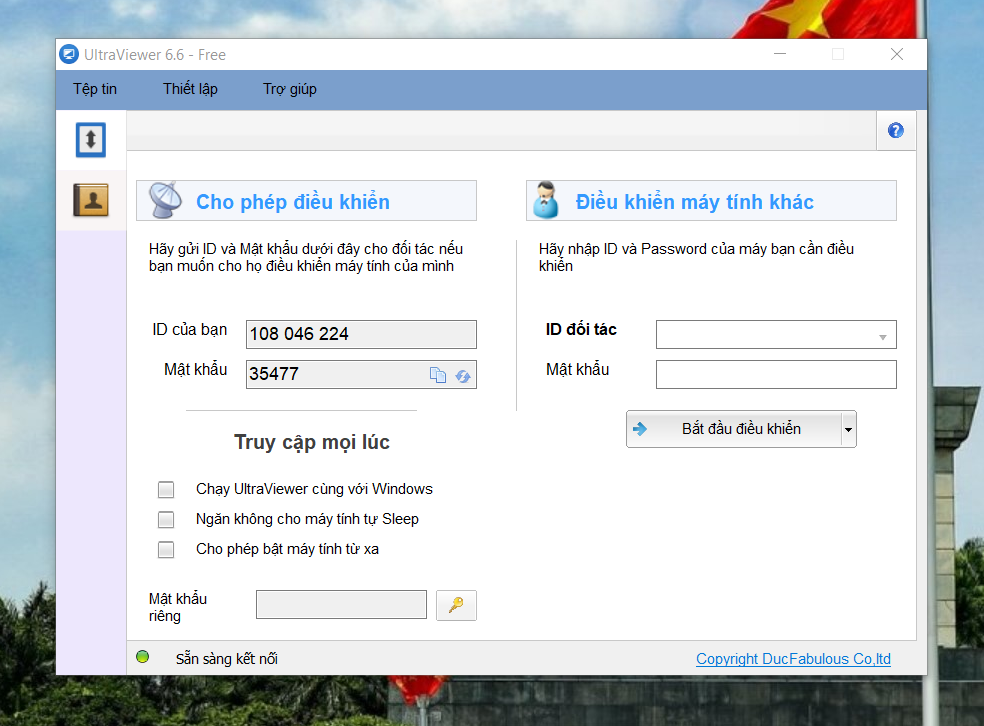
Task: Open the remote control tab icon in sidebar
Action: click(91, 139)
